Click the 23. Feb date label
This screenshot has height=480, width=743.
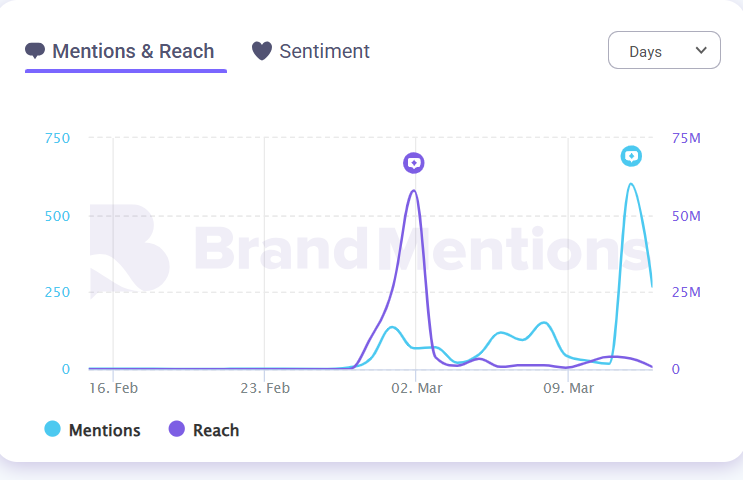[x=265, y=389]
